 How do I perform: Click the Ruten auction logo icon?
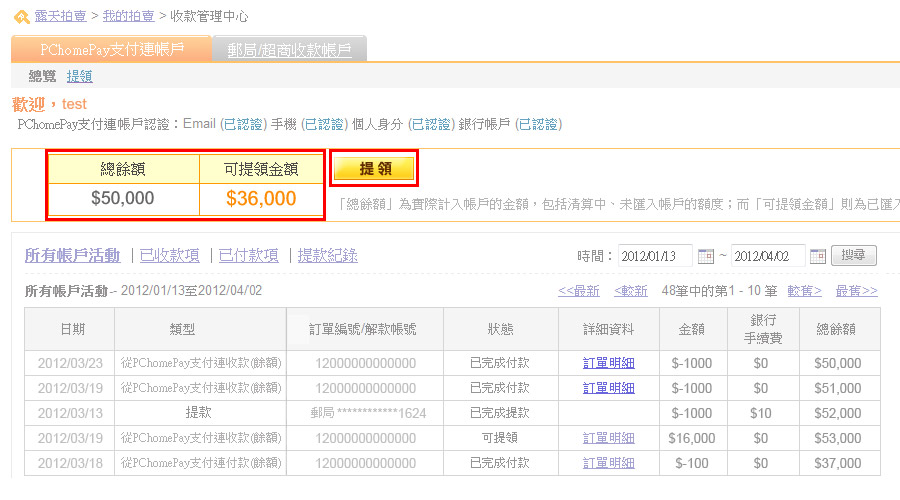tap(21, 17)
